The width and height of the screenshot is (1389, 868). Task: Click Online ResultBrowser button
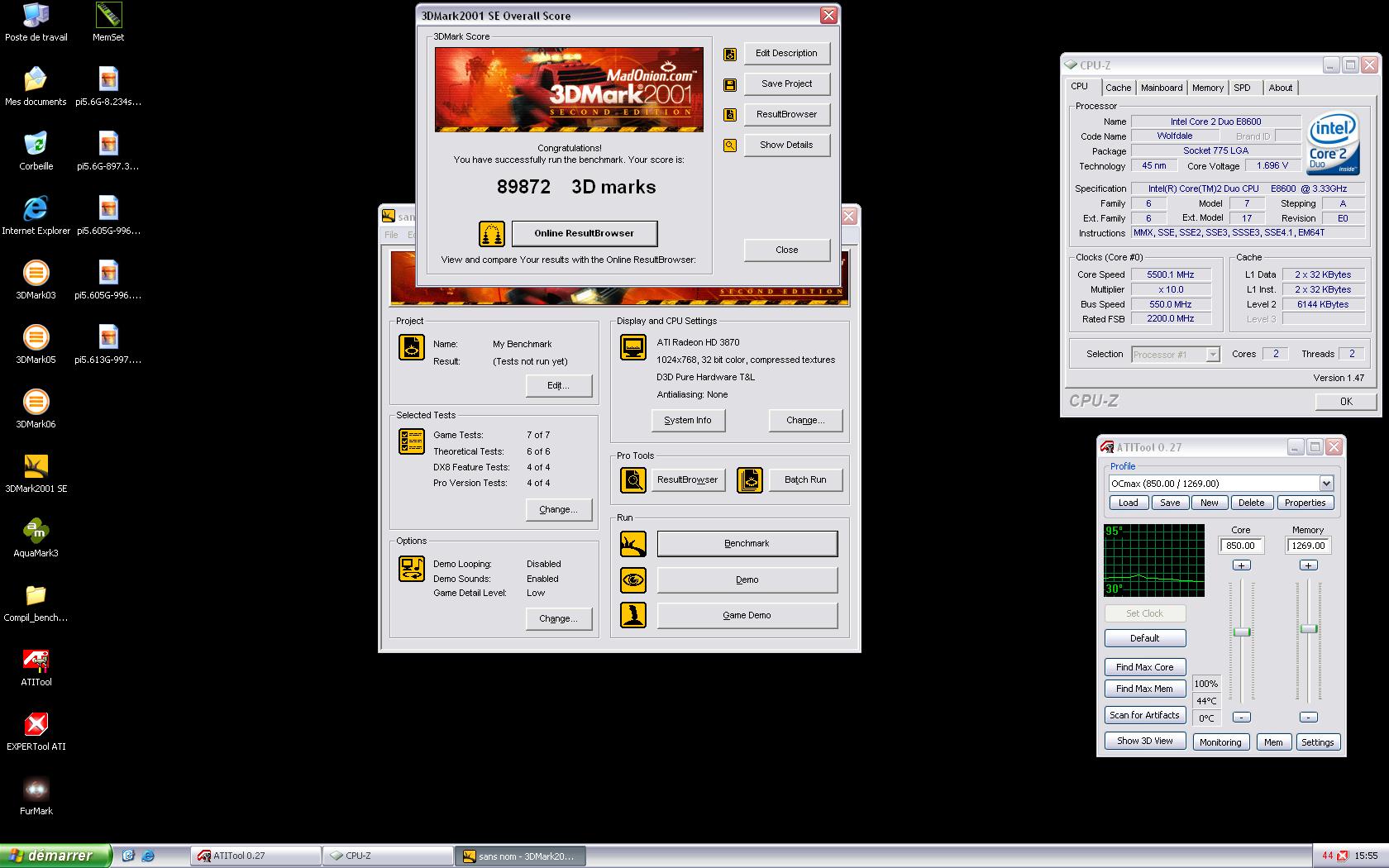click(x=584, y=234)
